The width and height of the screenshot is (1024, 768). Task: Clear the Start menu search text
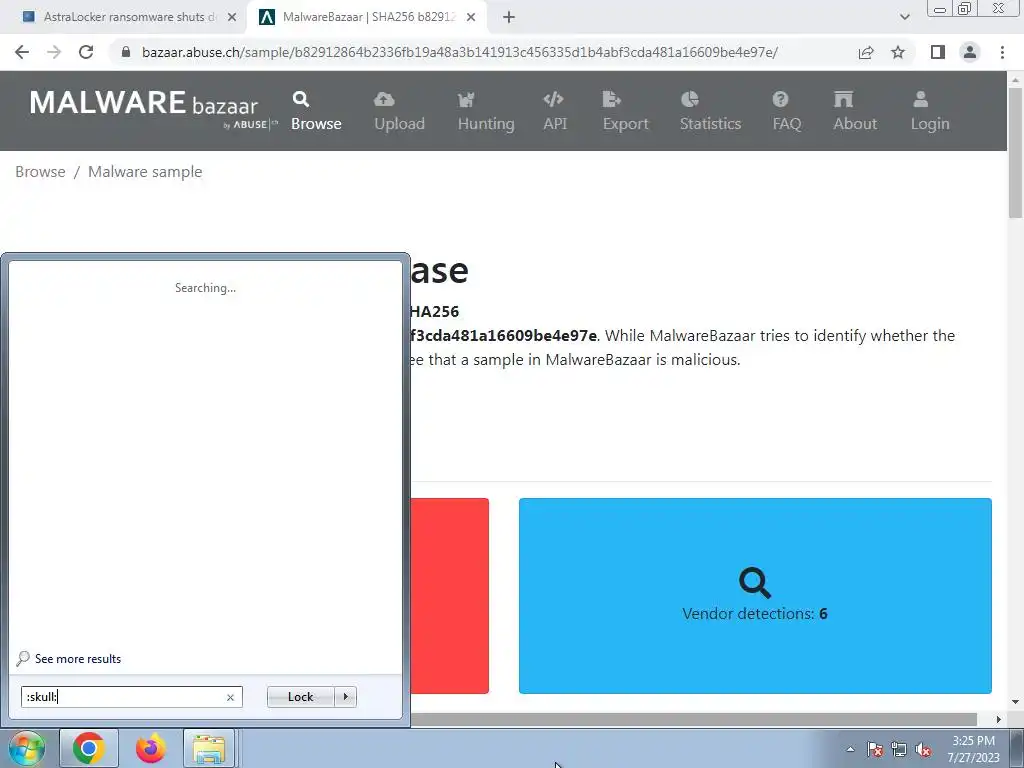tap(231, 697)
